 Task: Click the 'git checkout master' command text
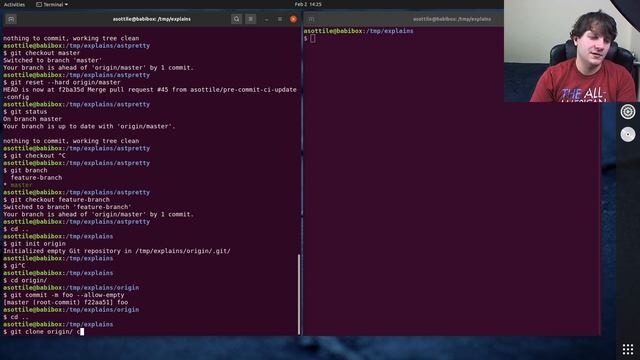(45, 53)
